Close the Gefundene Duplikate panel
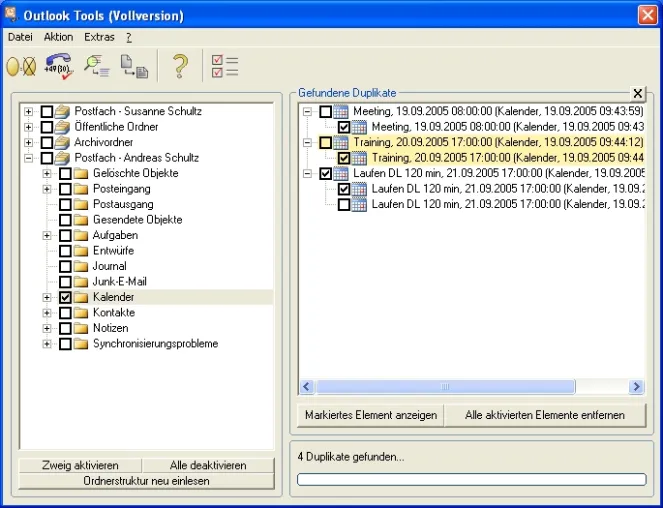Viewport: 663px width, 508px height. pyautogui.click(x=638, y=93)
